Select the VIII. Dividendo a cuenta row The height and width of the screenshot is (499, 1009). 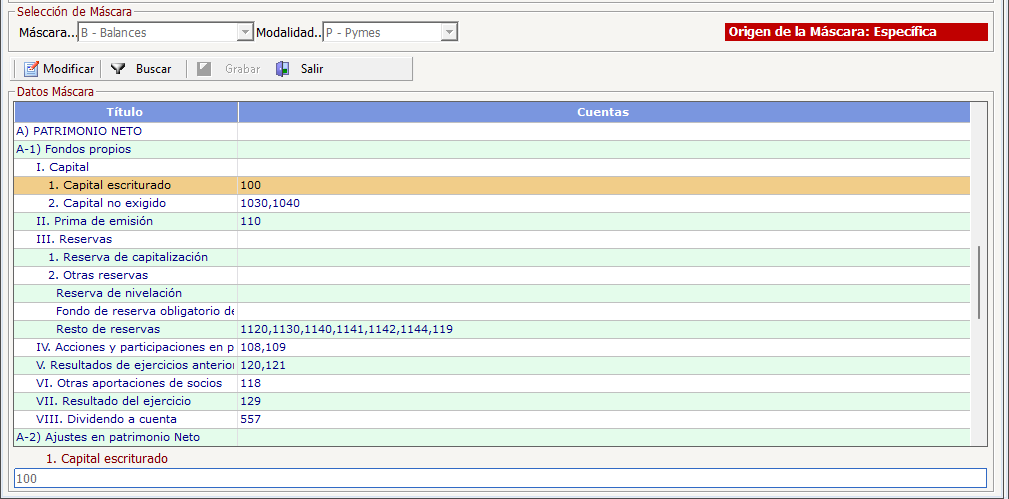(x=492, y=420)
